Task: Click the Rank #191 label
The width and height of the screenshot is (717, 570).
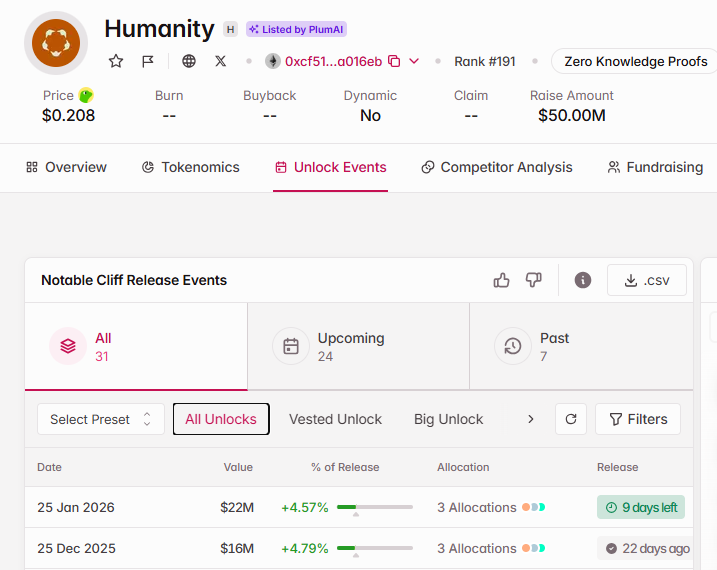Action: 485,61
